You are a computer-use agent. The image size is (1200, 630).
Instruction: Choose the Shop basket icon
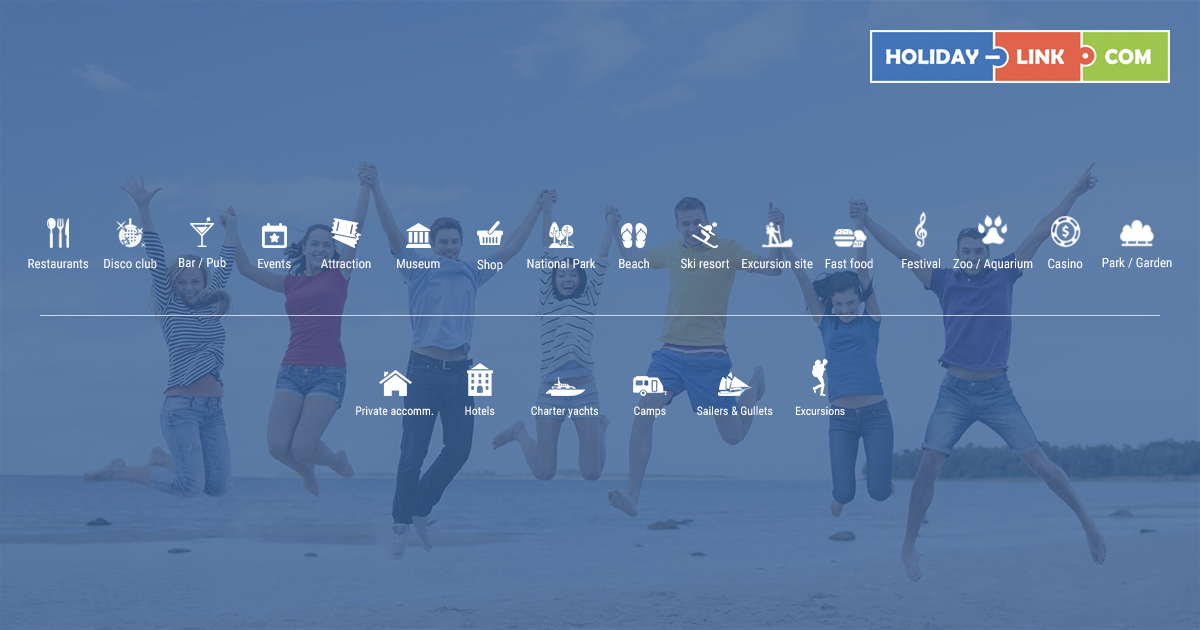click(490, 234)
